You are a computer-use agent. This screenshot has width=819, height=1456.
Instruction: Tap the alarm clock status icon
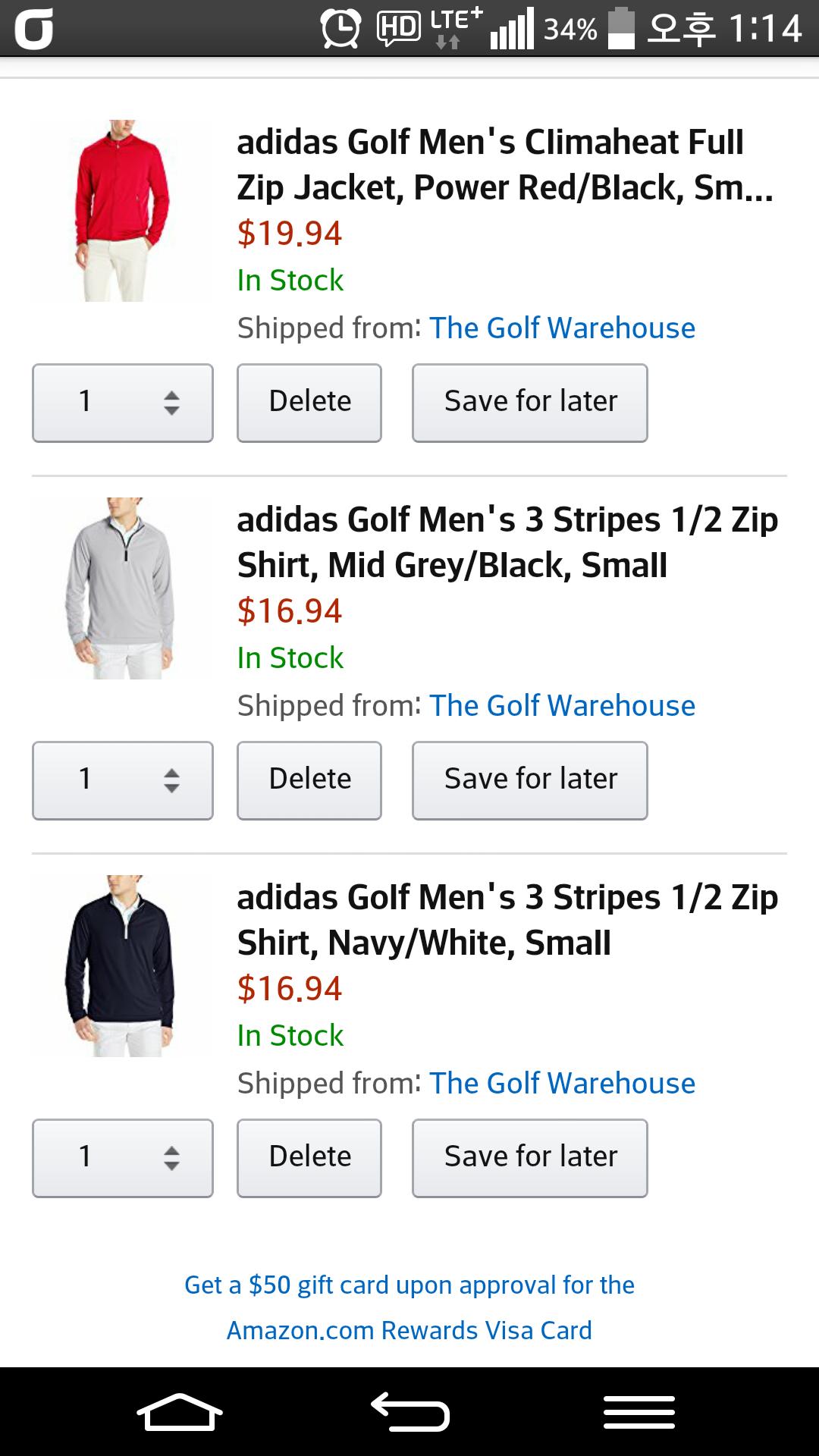(340, 29)
